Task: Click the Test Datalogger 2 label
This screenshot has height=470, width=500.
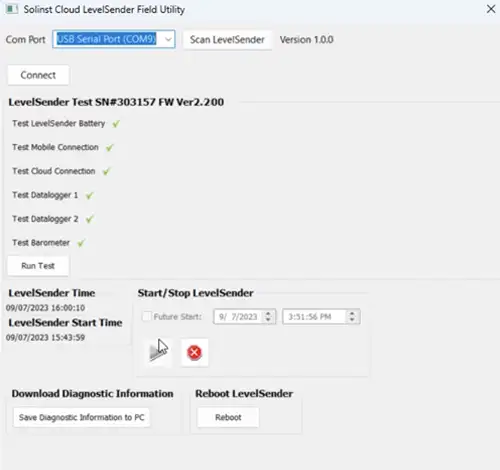Action: click(45, 219)
